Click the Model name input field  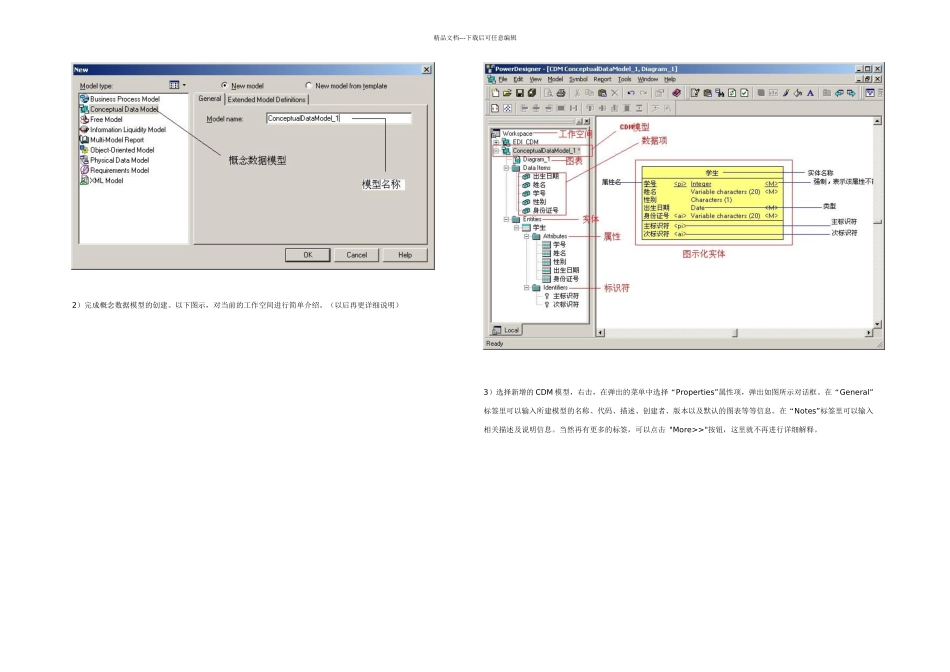pyautogui.click(x=339, y=118)
